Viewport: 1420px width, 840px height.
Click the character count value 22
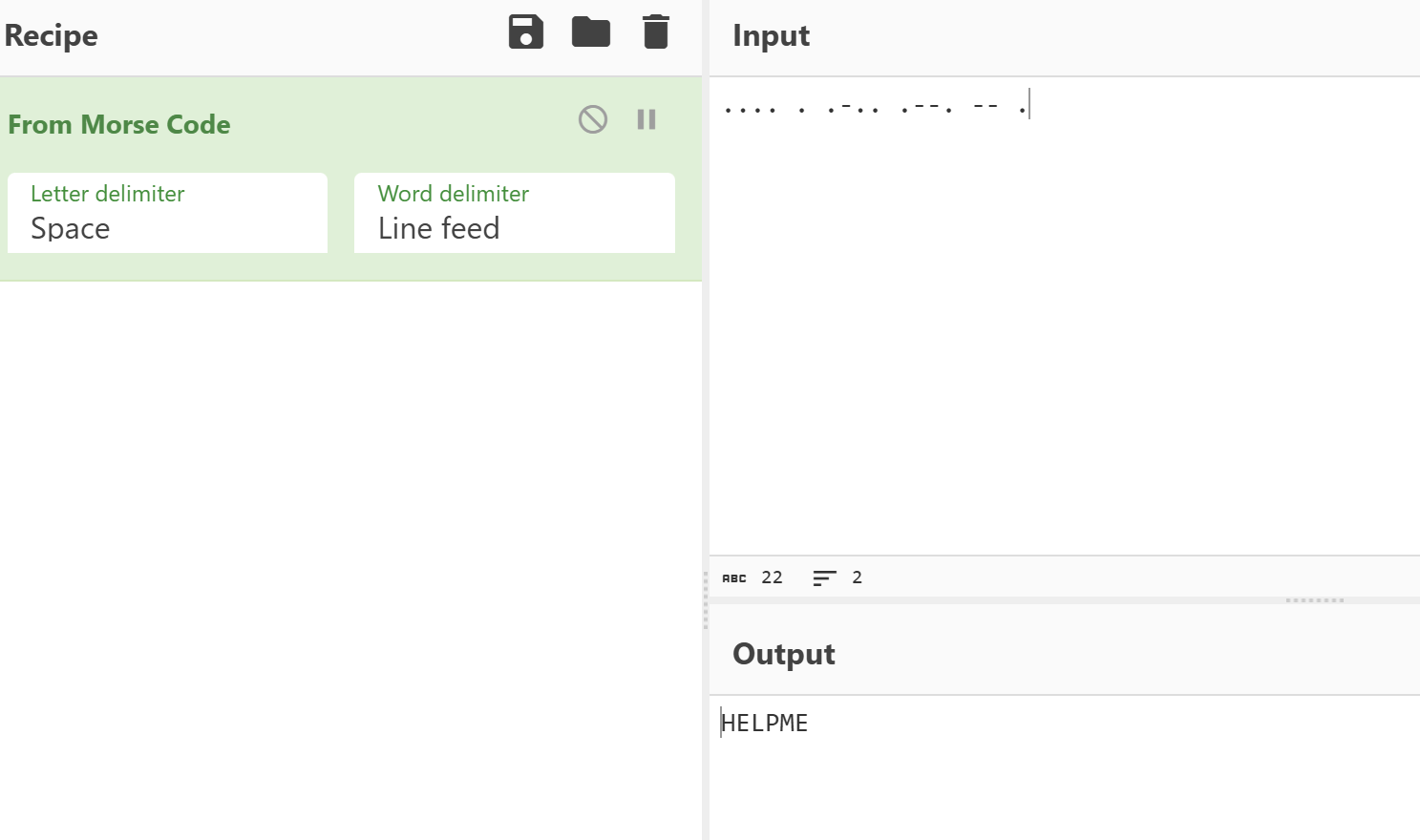point(772,577)
